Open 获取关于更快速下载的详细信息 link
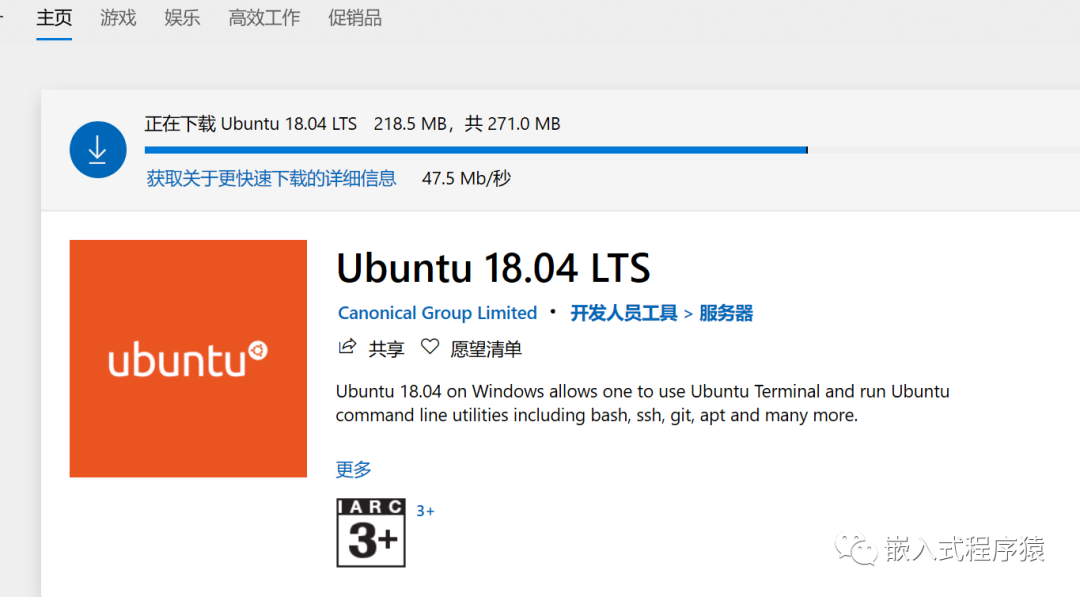1080x597 pixels. click(271, 179)
